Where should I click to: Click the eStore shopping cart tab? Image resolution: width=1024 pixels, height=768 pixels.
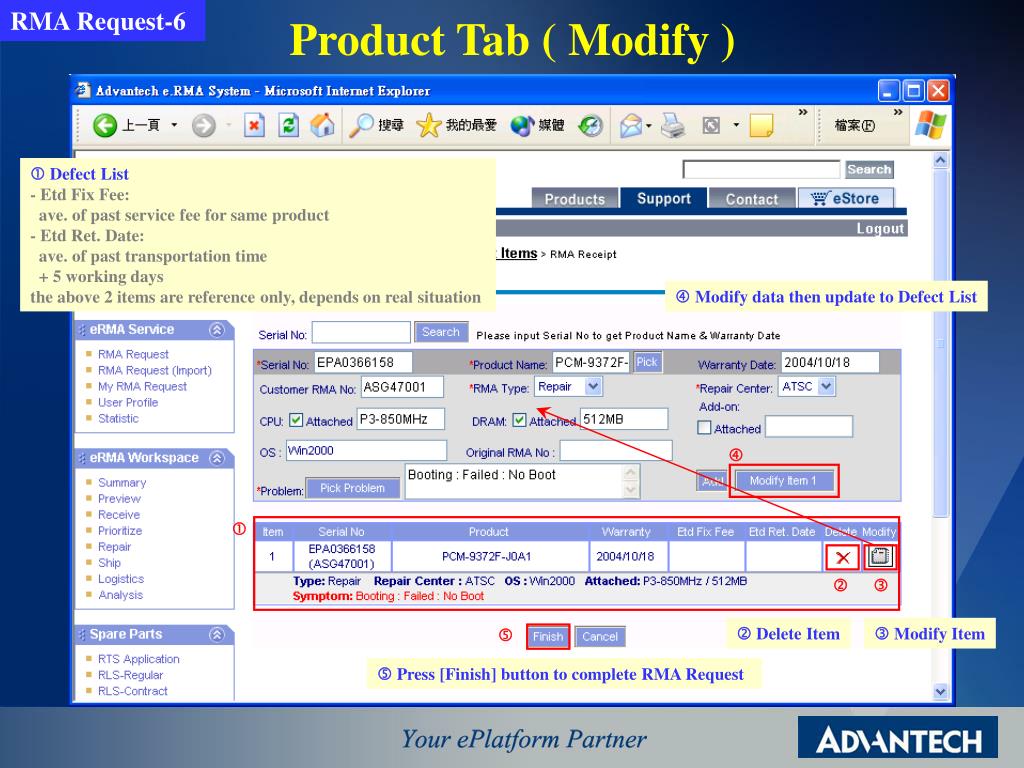point(846,199)
